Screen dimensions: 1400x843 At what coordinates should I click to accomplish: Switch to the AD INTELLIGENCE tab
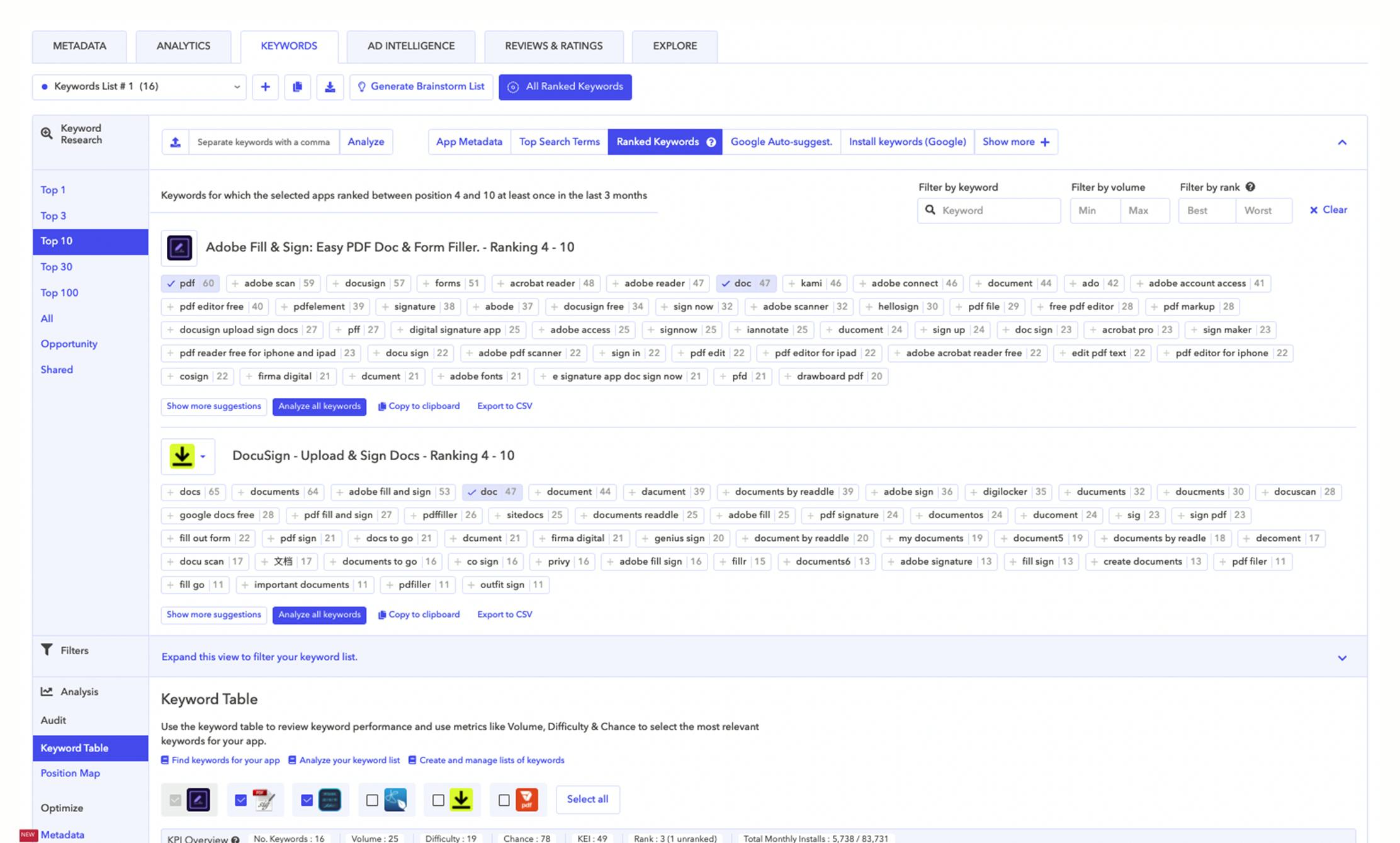click(x=411, y=46)
